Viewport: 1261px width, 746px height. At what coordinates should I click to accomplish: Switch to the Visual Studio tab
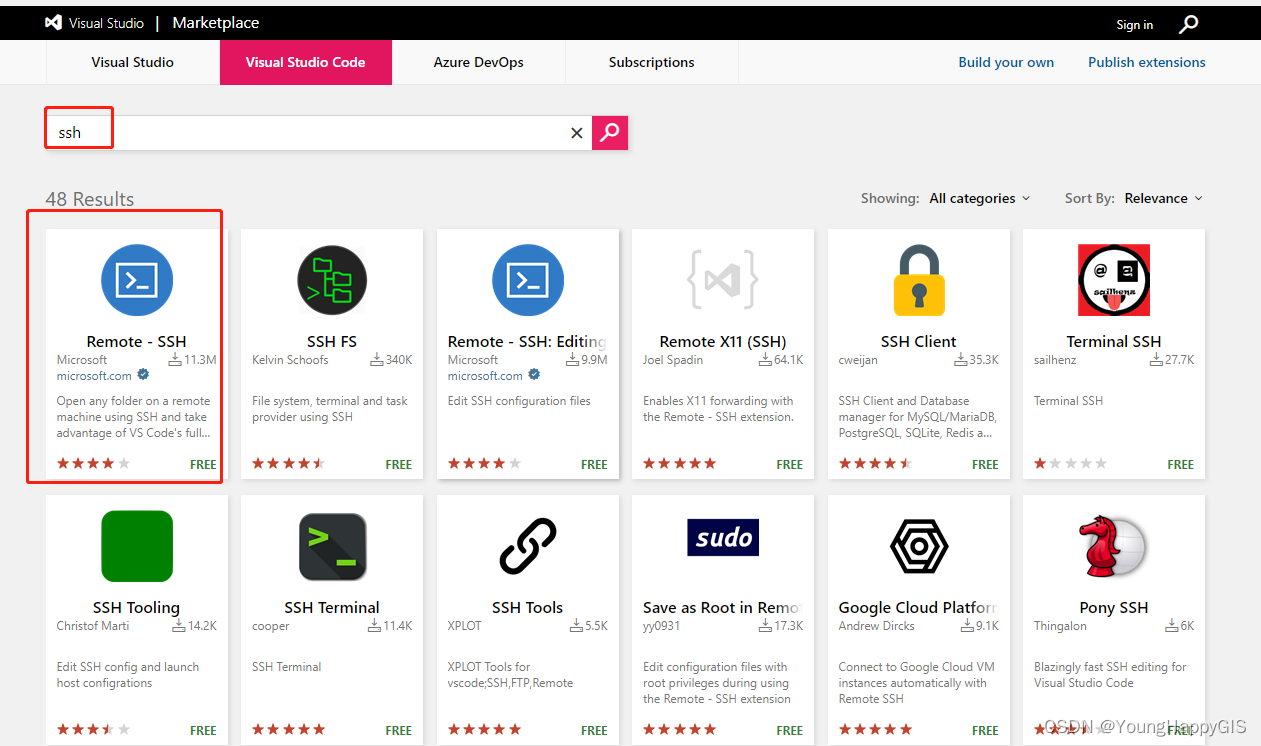pos(132,62)
